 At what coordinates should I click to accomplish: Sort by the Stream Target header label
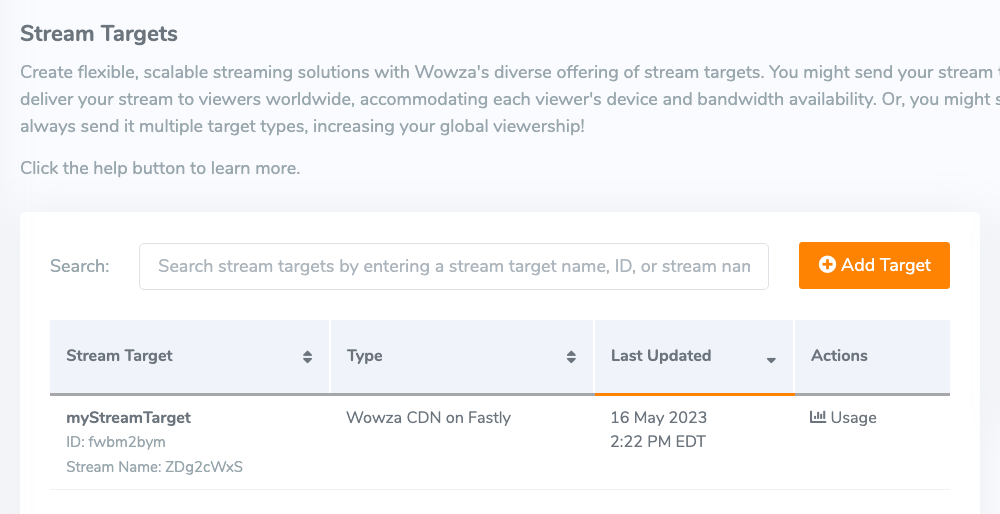119,356
